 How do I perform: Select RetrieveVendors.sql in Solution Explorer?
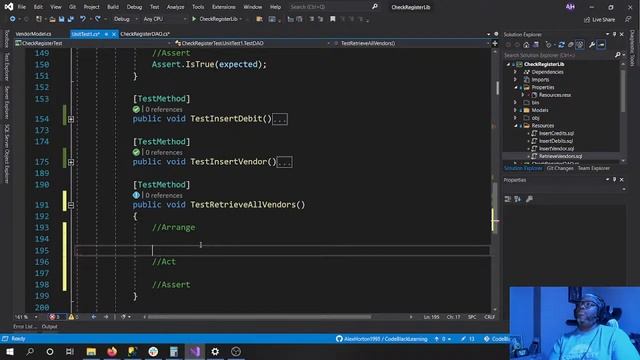click(x=560, y=156)
